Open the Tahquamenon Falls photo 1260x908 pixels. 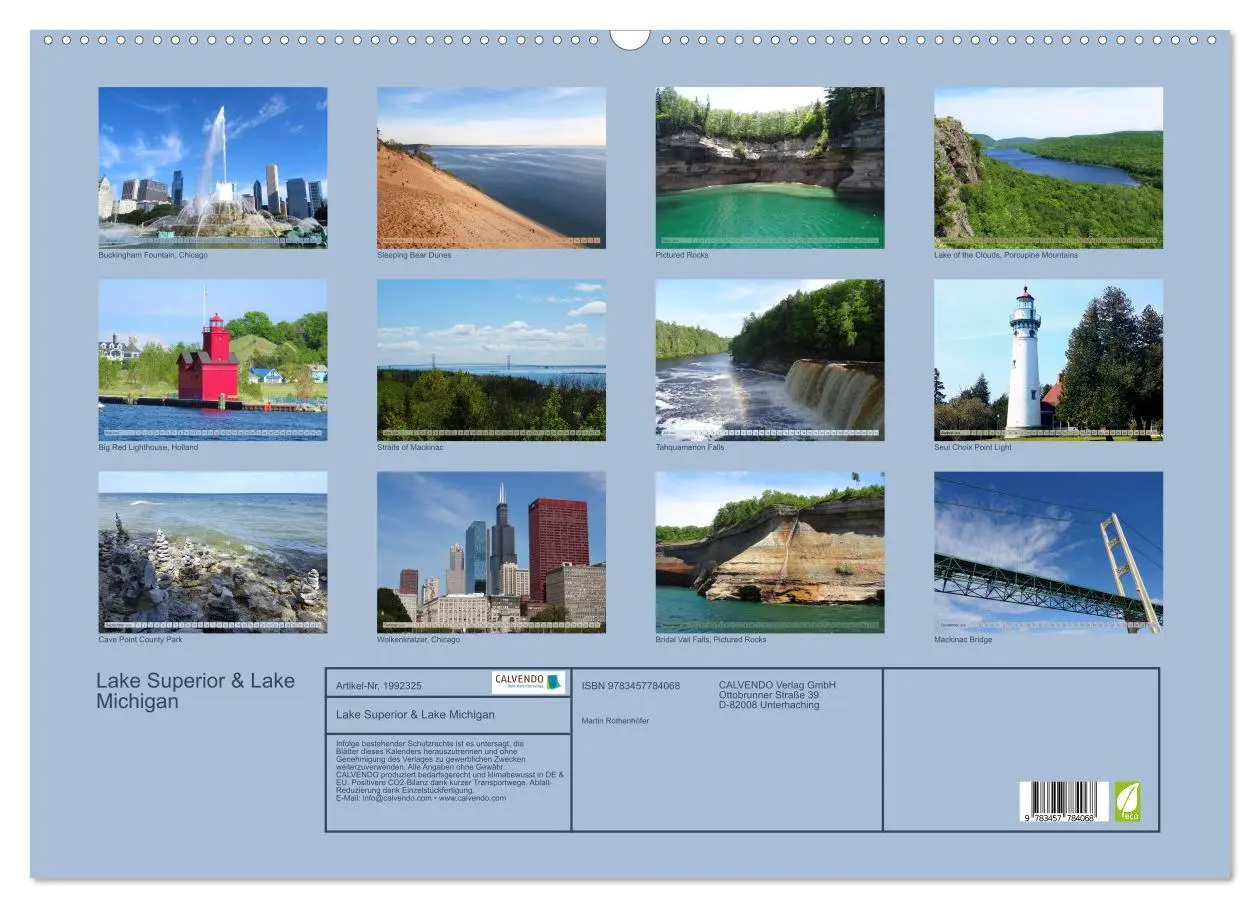(770, 360)
